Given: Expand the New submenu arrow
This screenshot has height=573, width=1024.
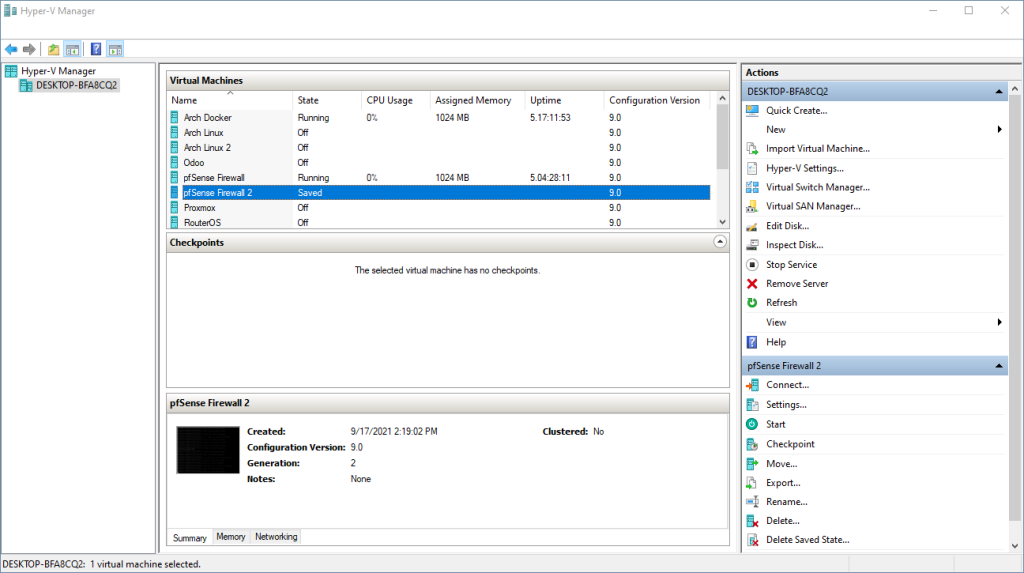Looking at the screenshot, I should point(999,129).
